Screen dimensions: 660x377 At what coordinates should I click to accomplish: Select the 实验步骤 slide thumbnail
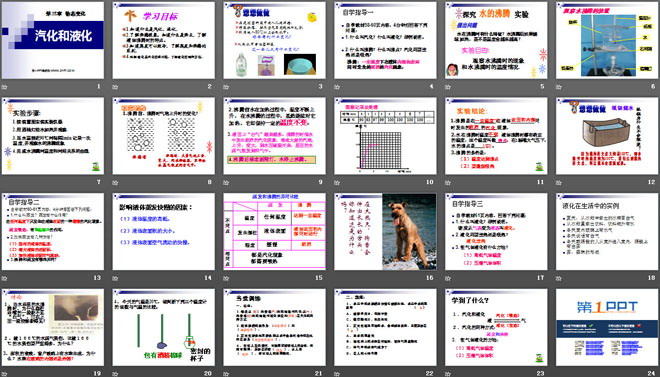pos(53,136)
